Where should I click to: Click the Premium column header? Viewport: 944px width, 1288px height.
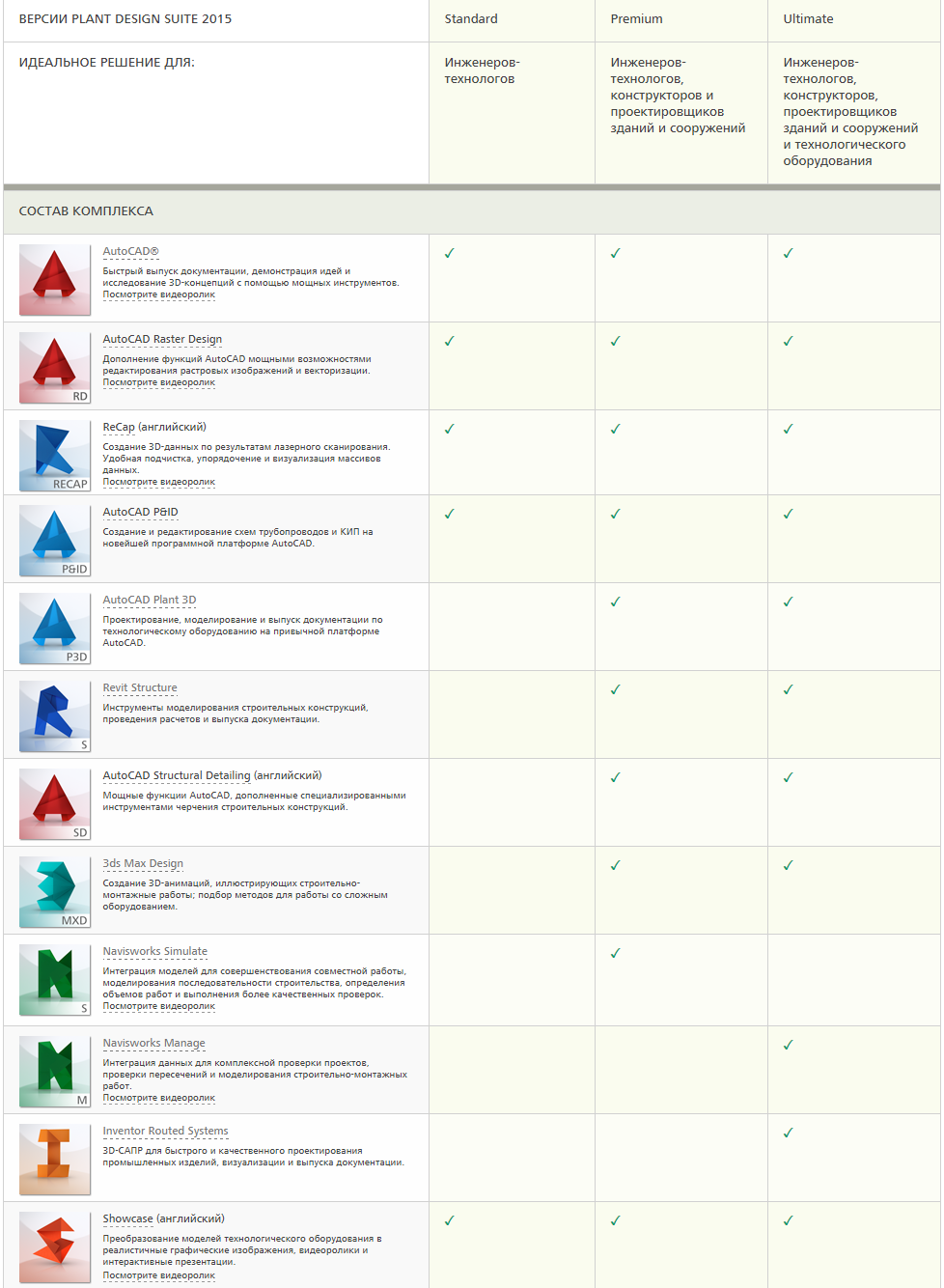(x=637, y=18)
